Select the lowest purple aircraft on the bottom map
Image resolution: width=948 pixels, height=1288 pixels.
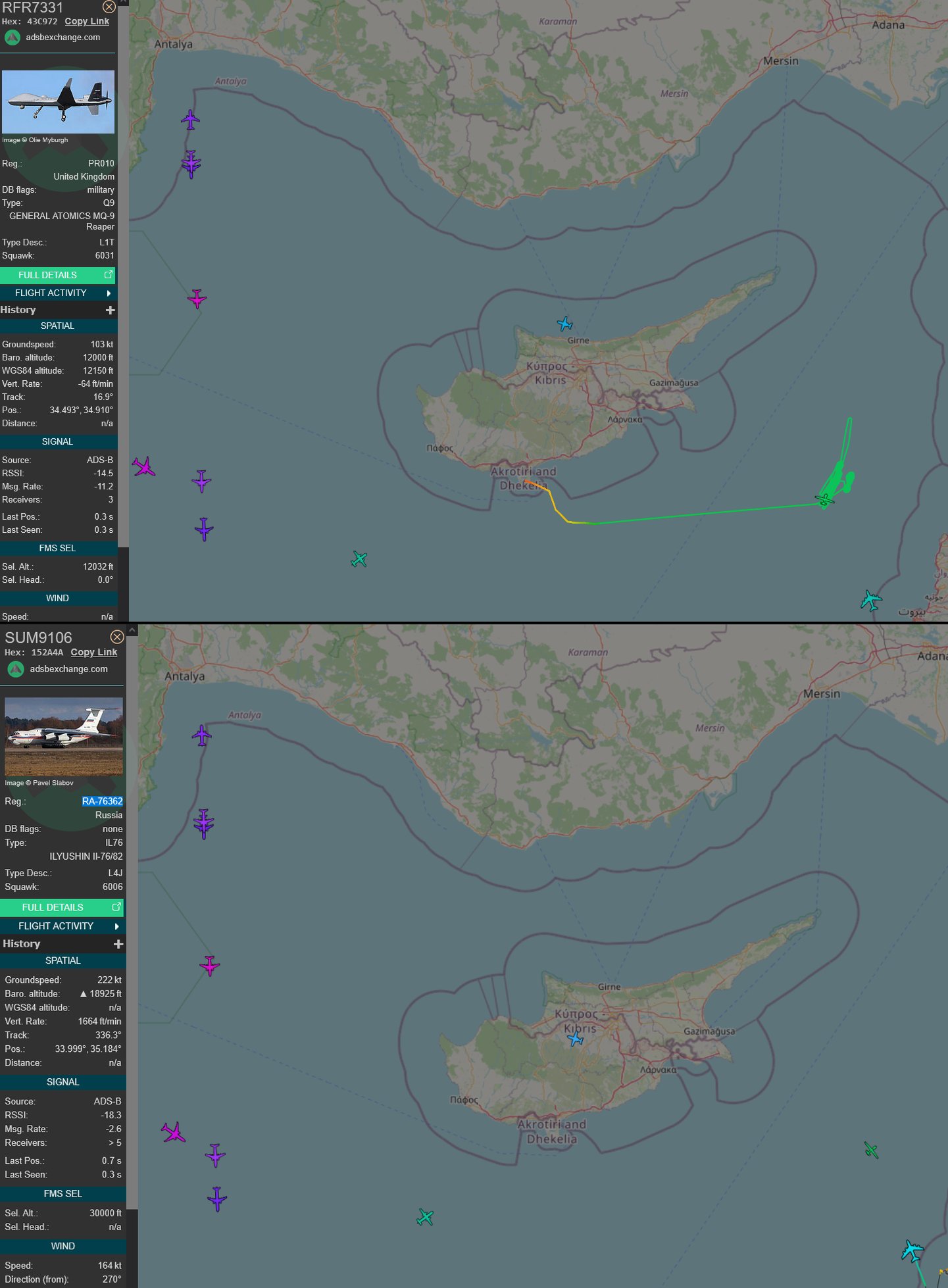(x=217, y=1199)
